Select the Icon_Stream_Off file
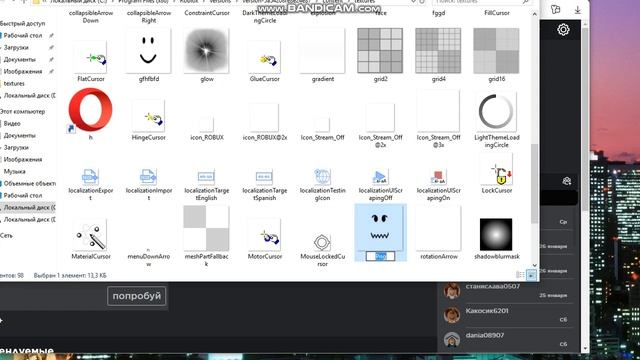This screenshot has width=640, height=360. 322,124
